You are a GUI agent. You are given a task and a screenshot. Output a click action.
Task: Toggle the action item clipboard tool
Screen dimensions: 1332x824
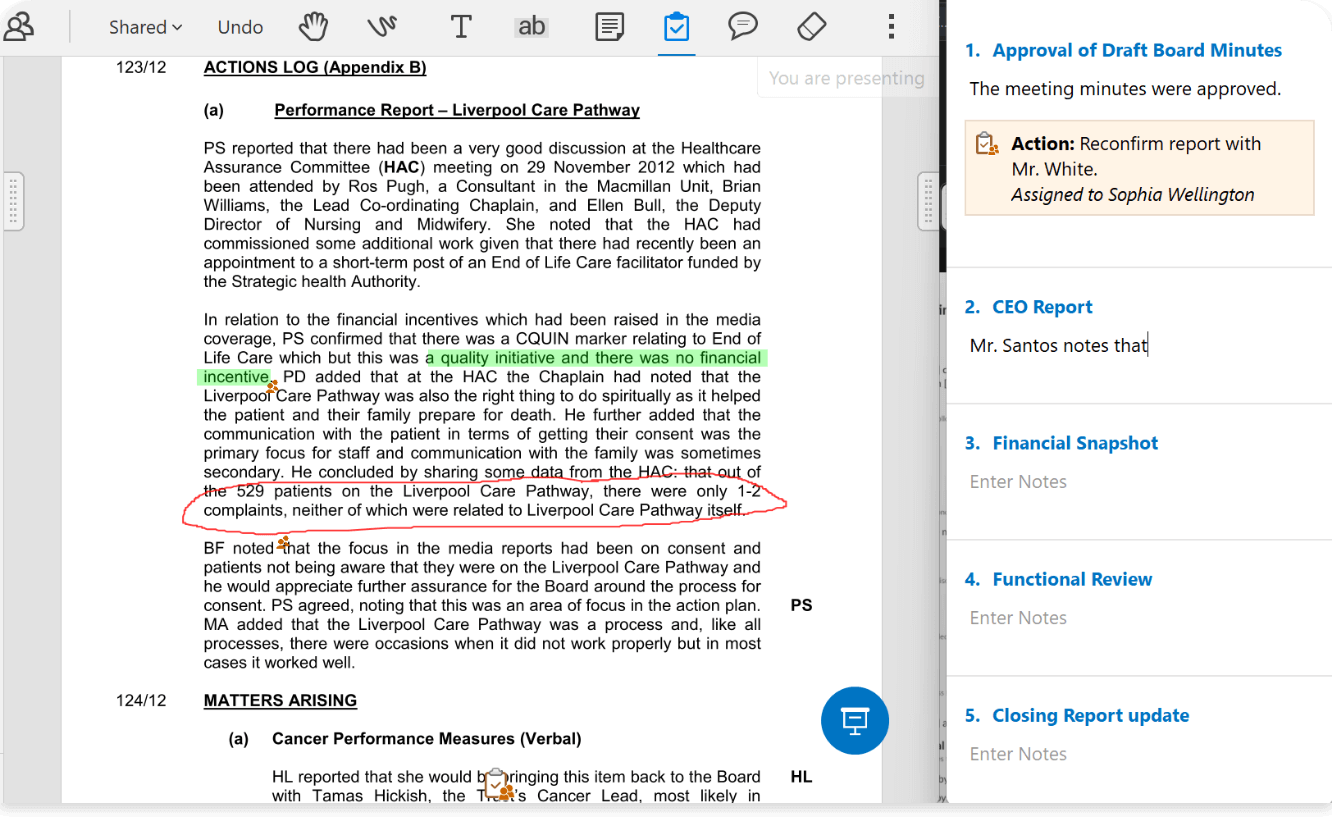pyautogui.click(x=676, y=26)
